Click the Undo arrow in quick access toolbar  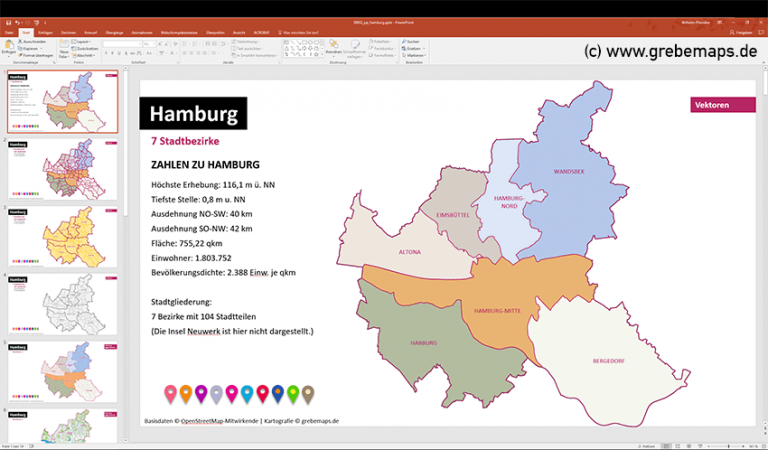point(17,23)
